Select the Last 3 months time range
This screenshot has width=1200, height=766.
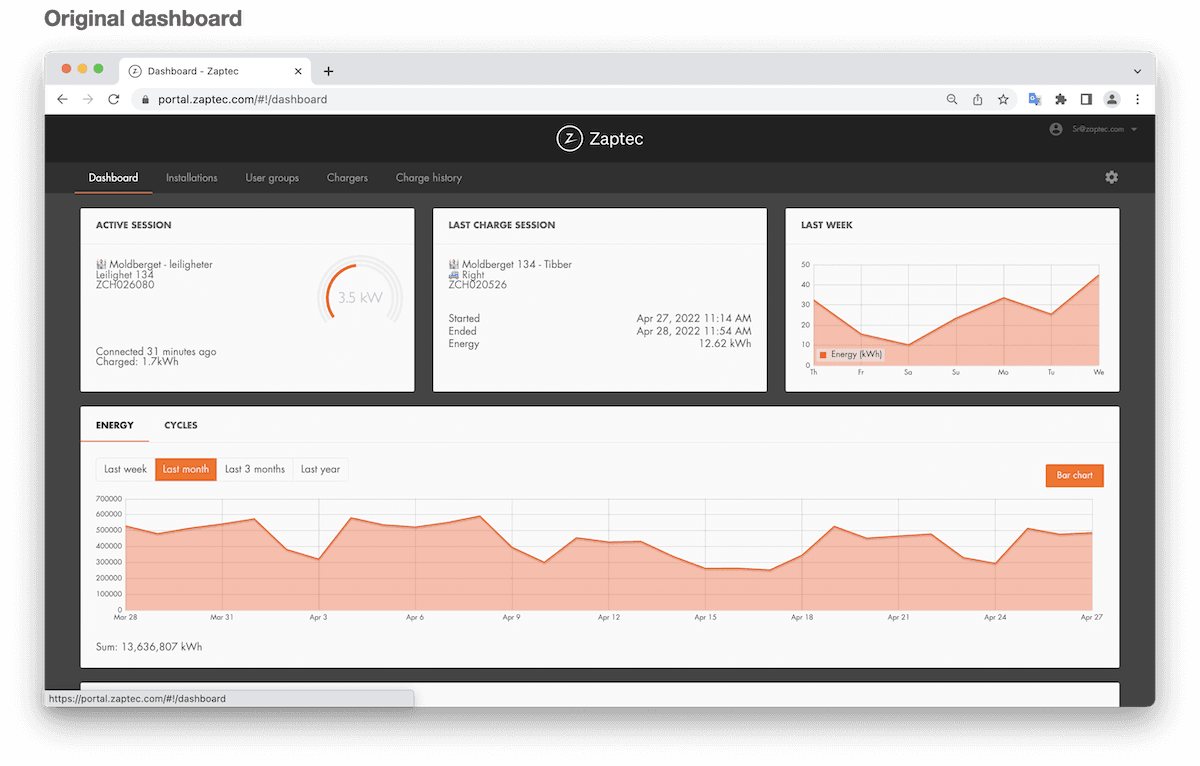point(254,469)
